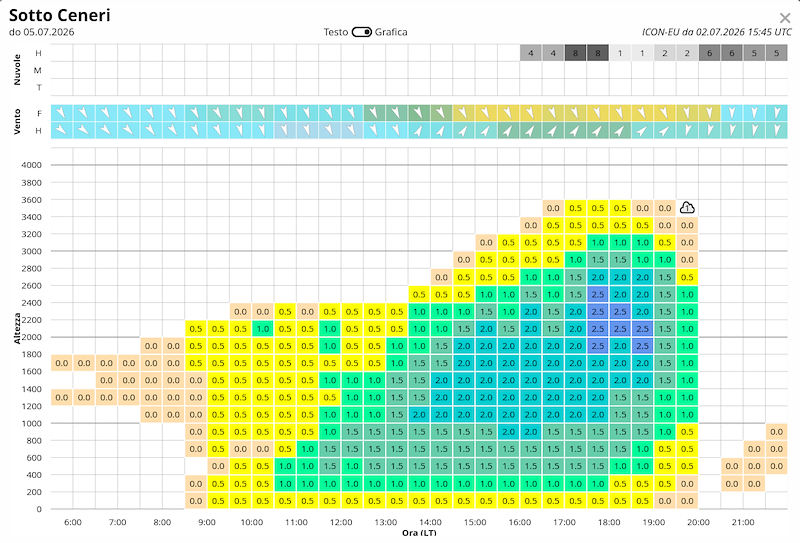Click the Testo label beside the switch
This screenshot has width=800, height=543.
336,32
